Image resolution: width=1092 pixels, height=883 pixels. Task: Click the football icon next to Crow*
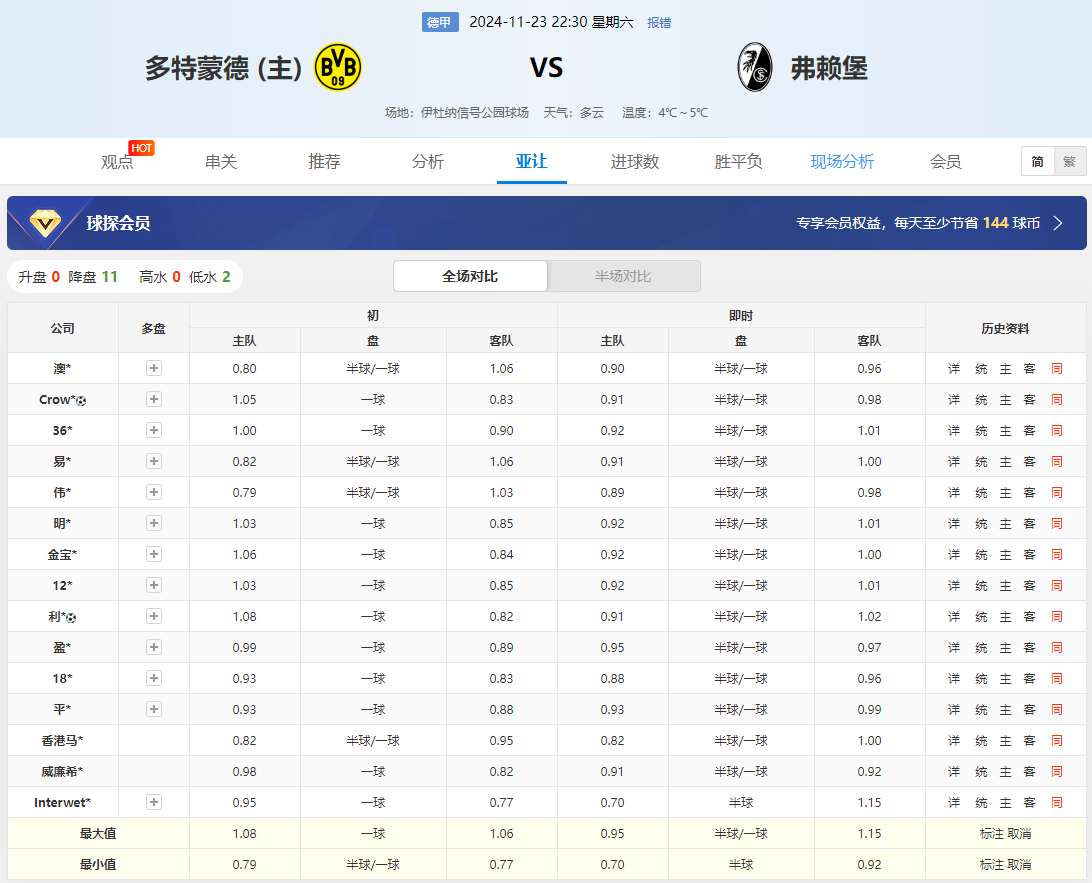point(81,401)
